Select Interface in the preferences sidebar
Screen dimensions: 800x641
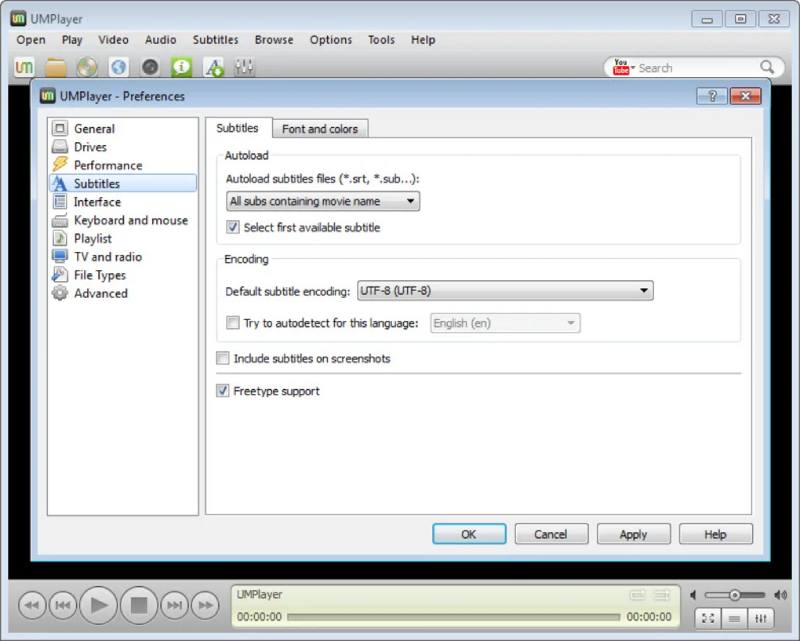(x=97, y=201)
